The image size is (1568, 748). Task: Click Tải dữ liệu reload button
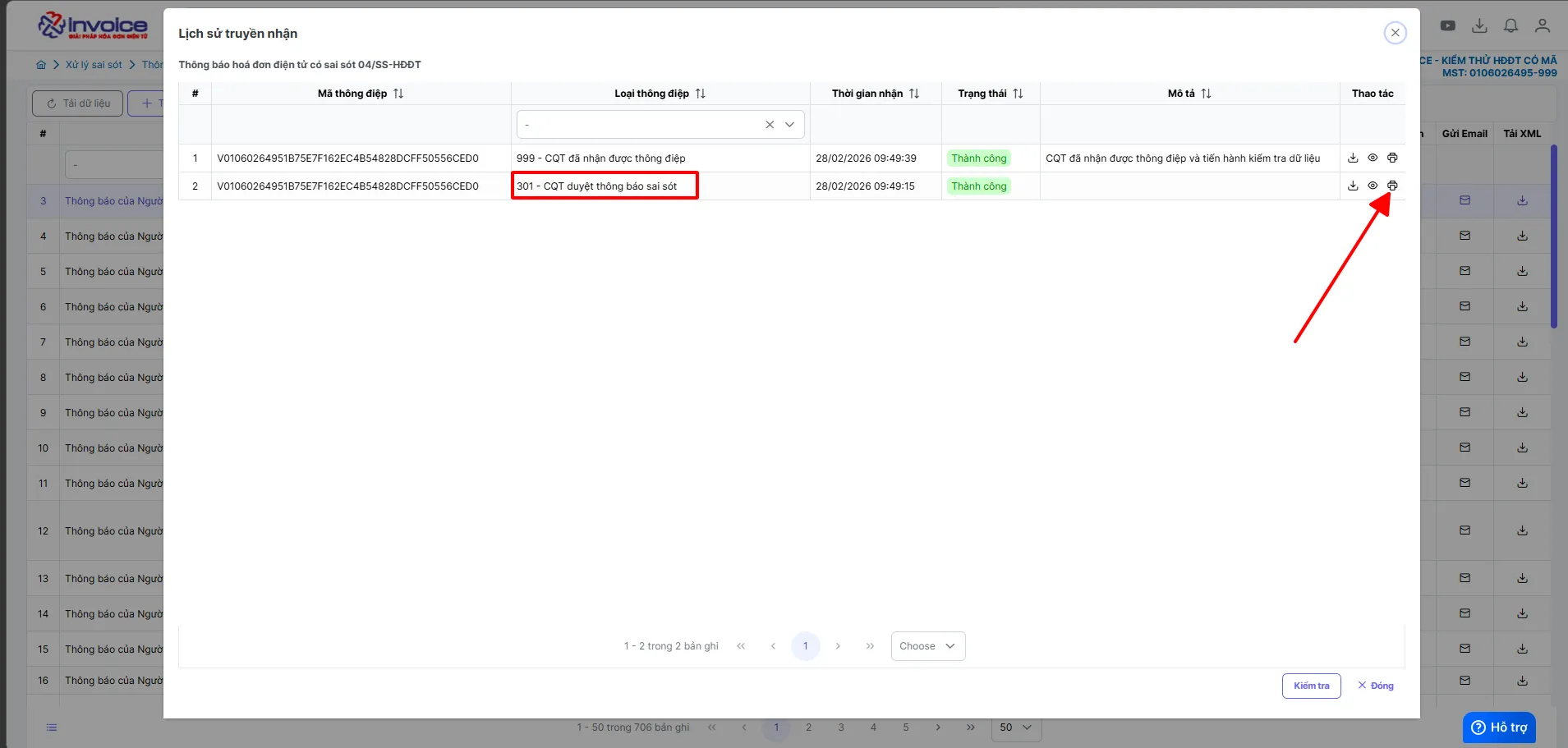(x=78, y=103)
